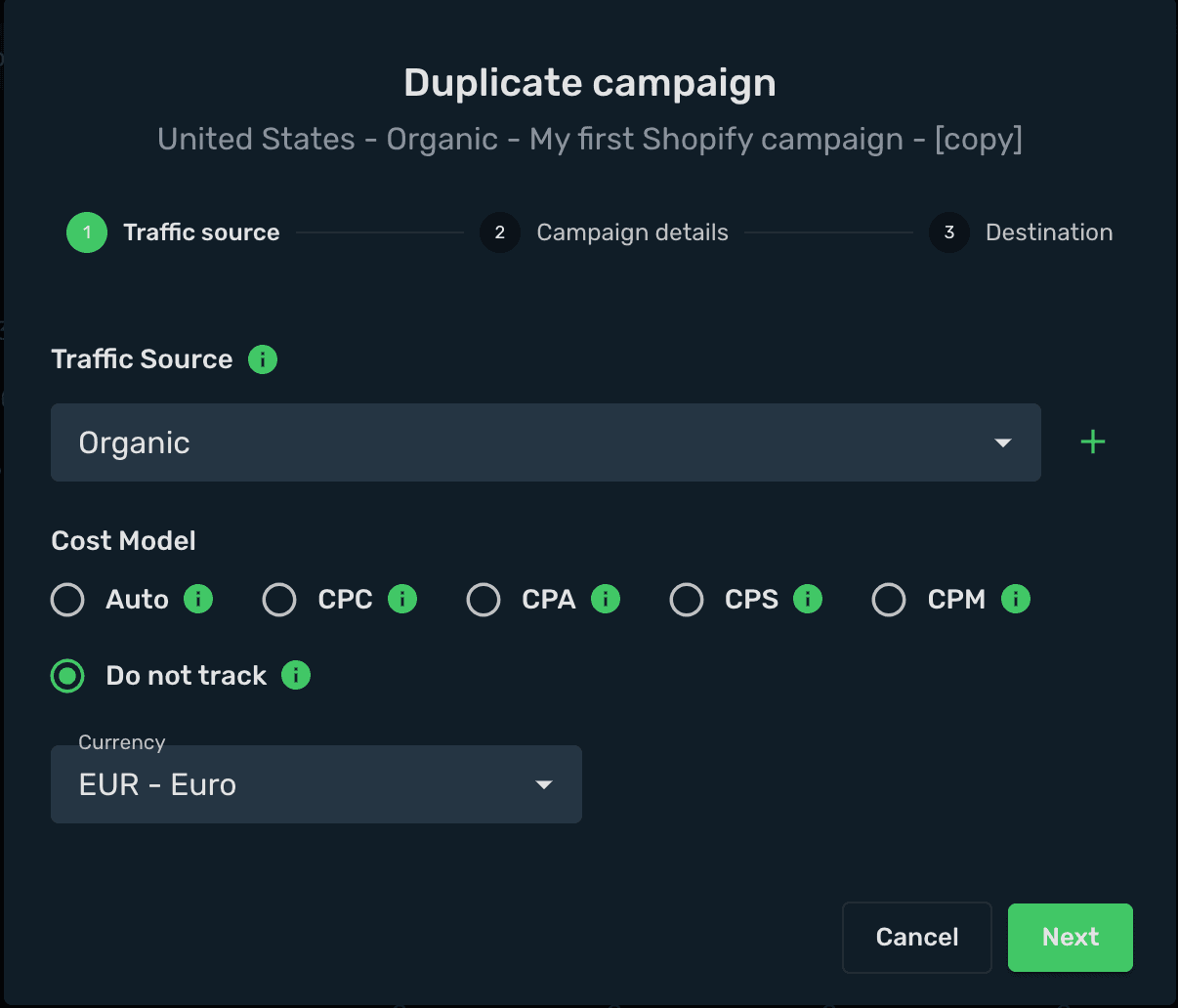Jump to the Destination step
Viewport: 1178px width, 1008px height.
point(1022,232)
